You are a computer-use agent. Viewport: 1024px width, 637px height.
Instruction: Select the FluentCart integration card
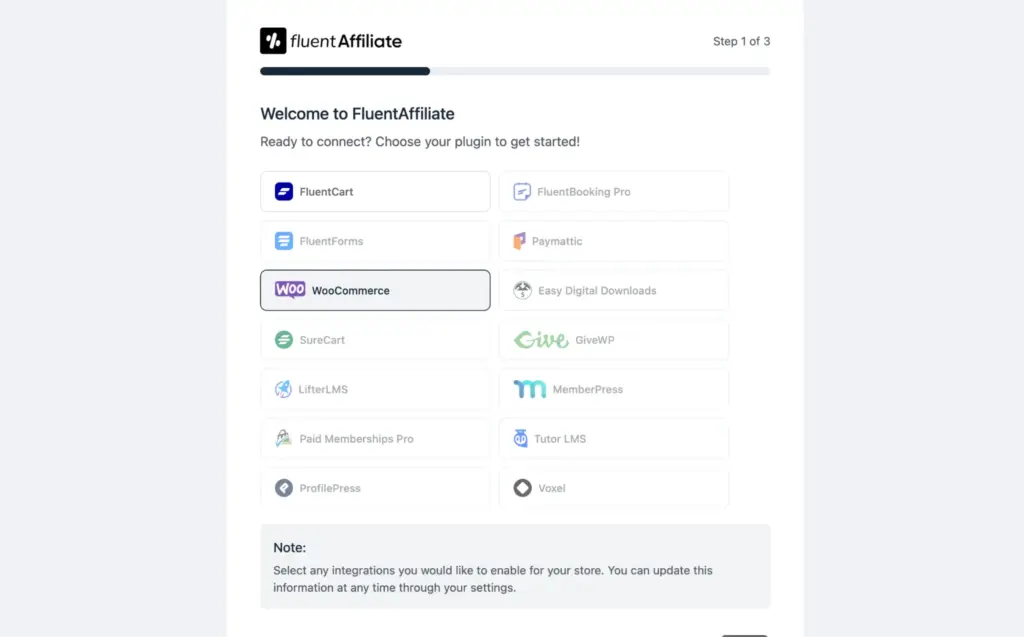375,191
